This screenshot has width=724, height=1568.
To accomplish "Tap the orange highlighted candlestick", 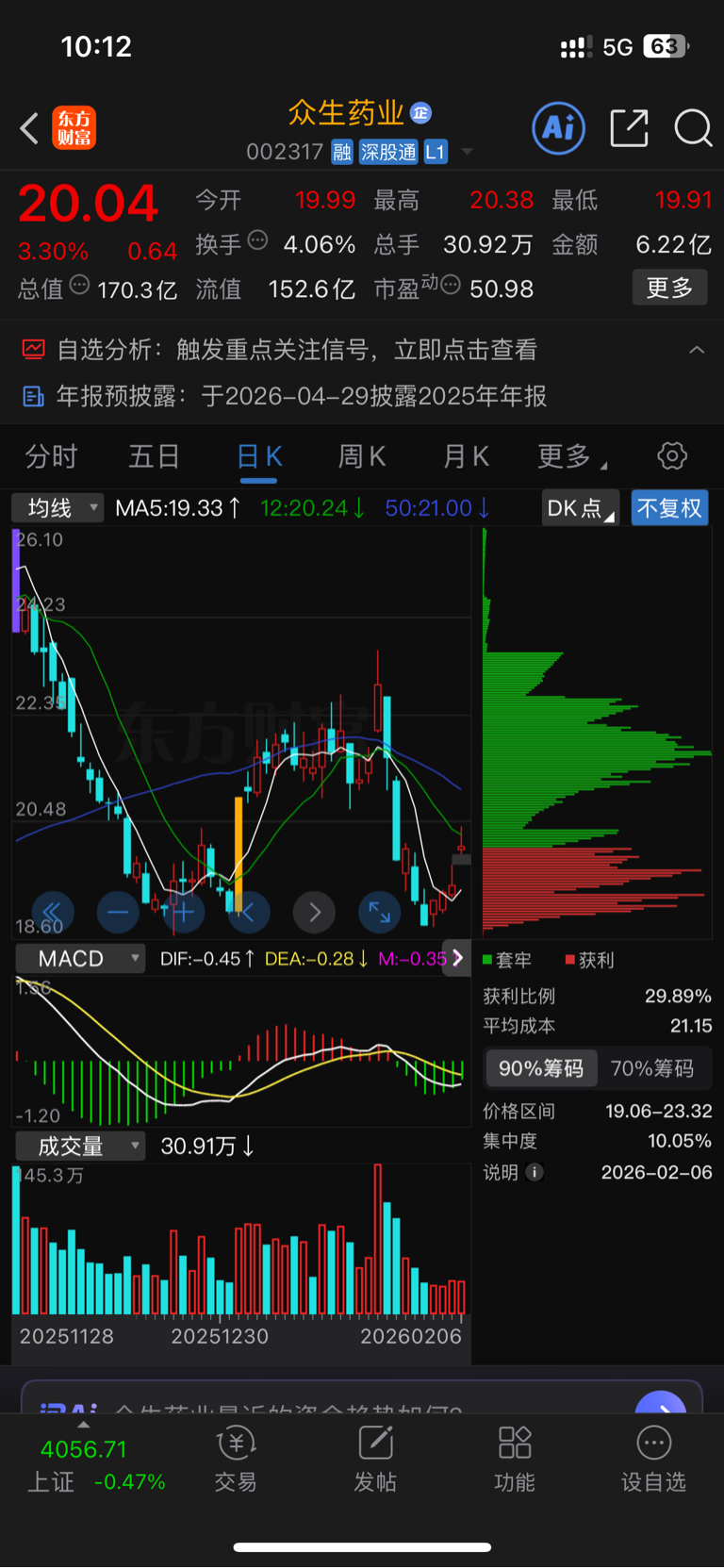I will pyautogui.click(x=239, y=853).
